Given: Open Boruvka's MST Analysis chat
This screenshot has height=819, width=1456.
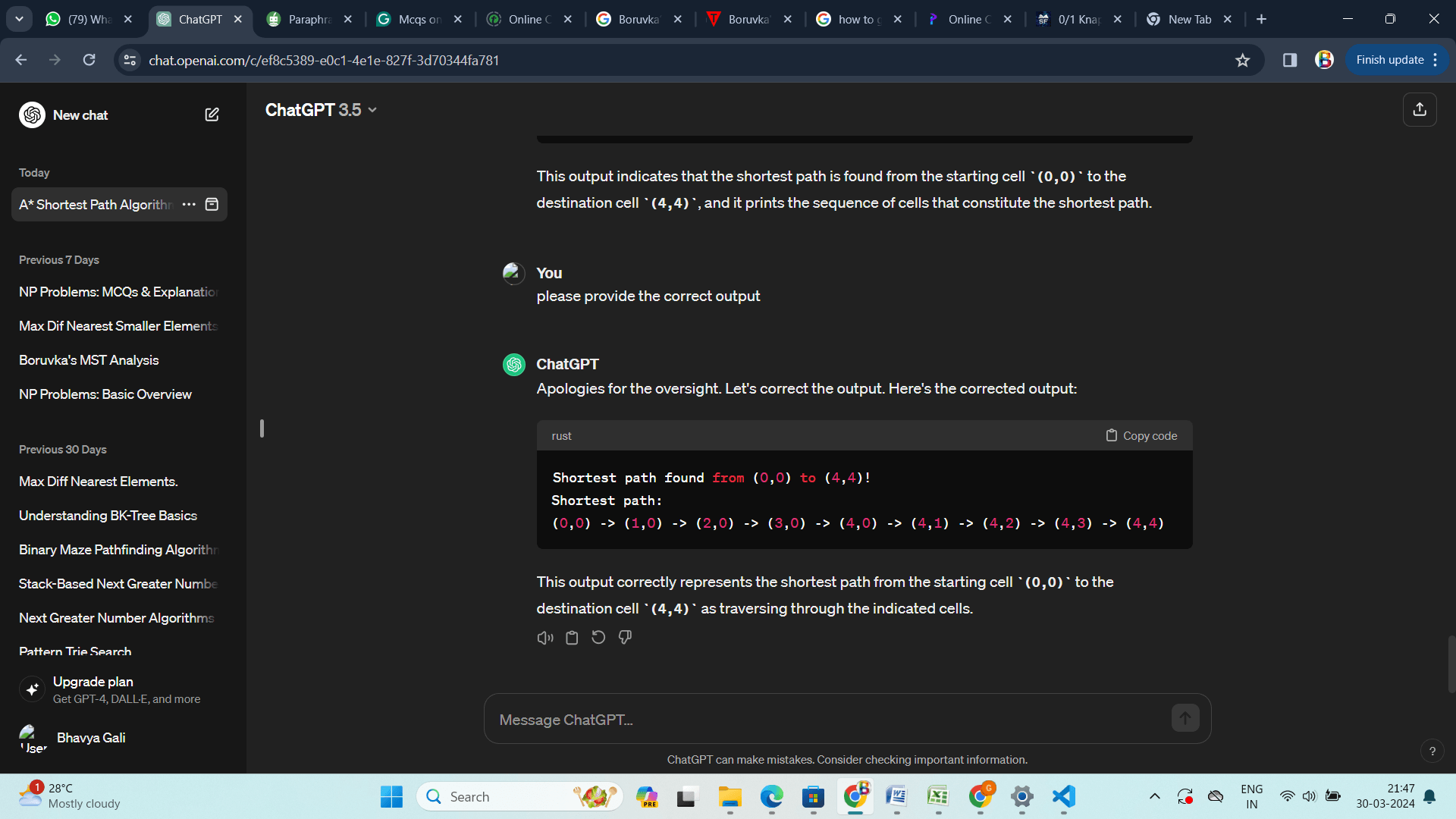Looking at the screenshot, I should pyautogui.click(x=119, y=360).
